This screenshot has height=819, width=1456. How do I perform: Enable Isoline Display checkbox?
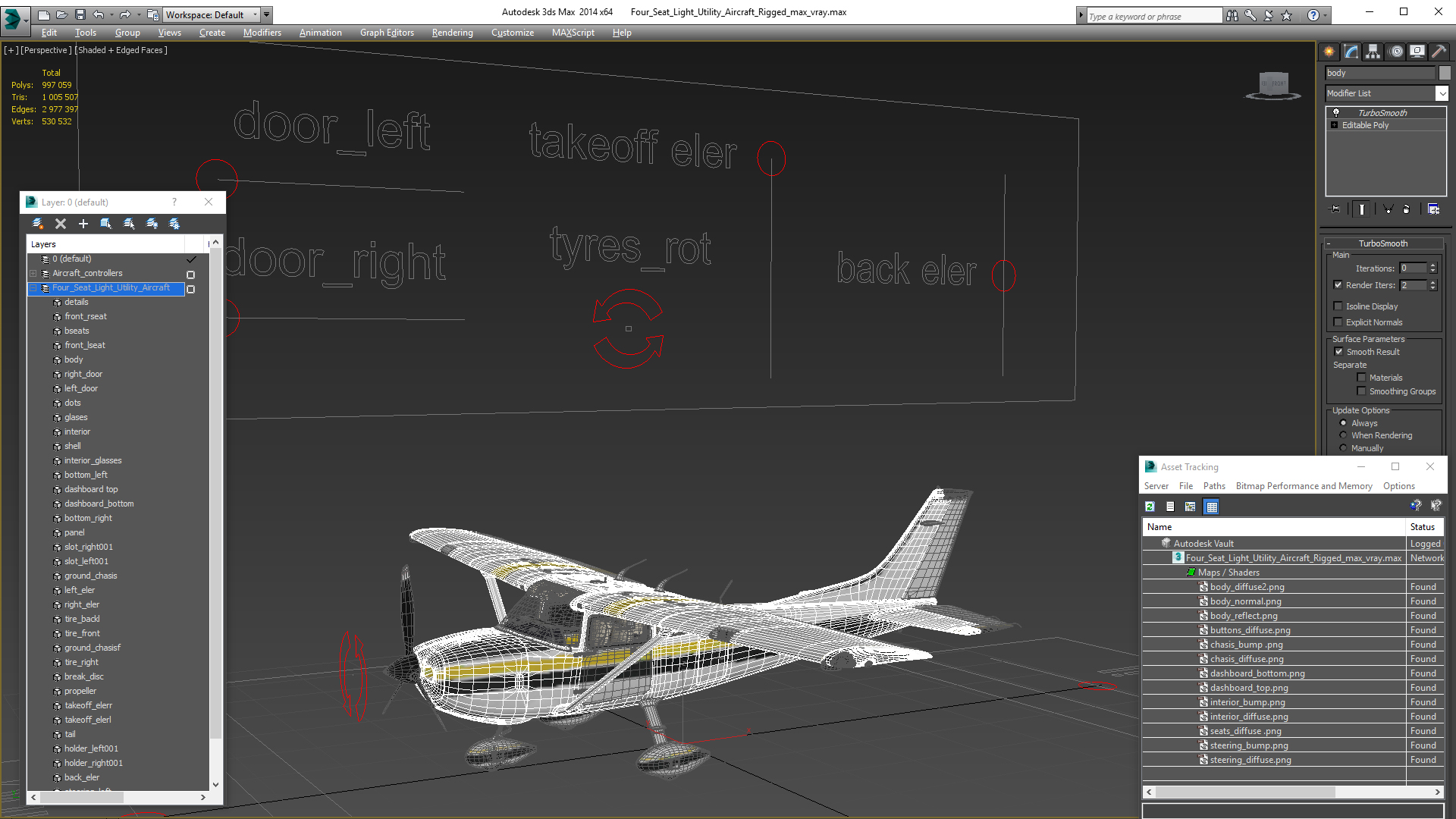pyautogui.click(x=1338, y=306)
